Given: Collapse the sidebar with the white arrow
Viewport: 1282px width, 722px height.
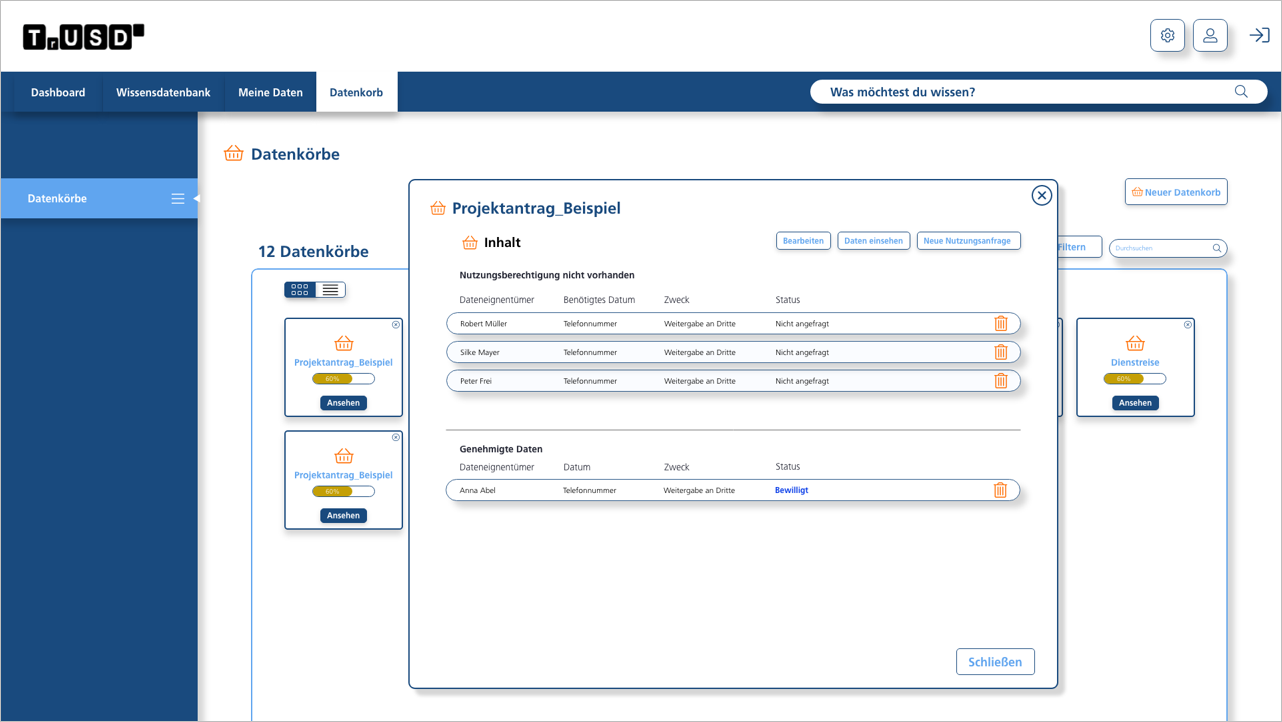Looking at the screenshot, I should 196,199.
